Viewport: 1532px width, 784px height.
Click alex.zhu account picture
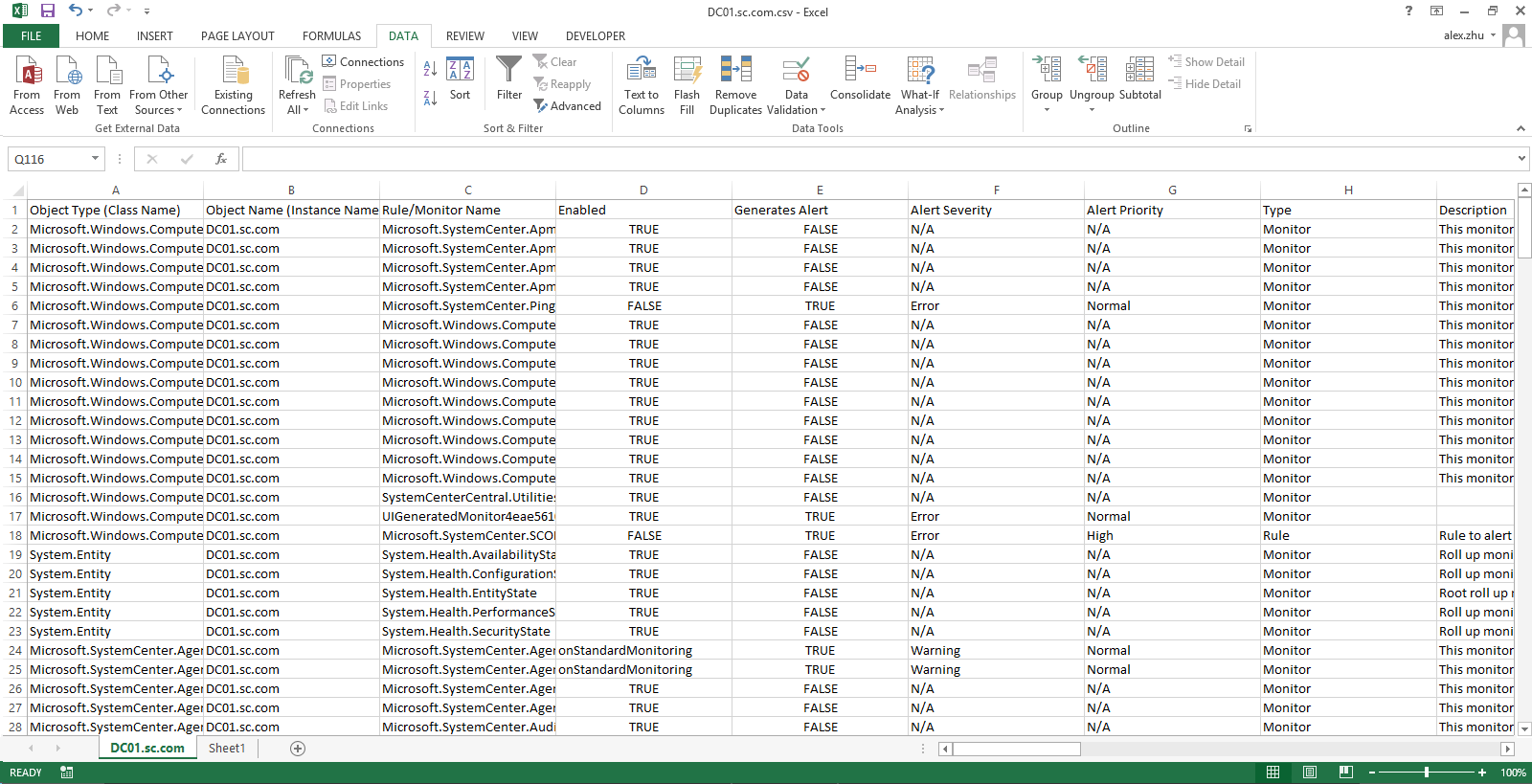click(1514, 35)
